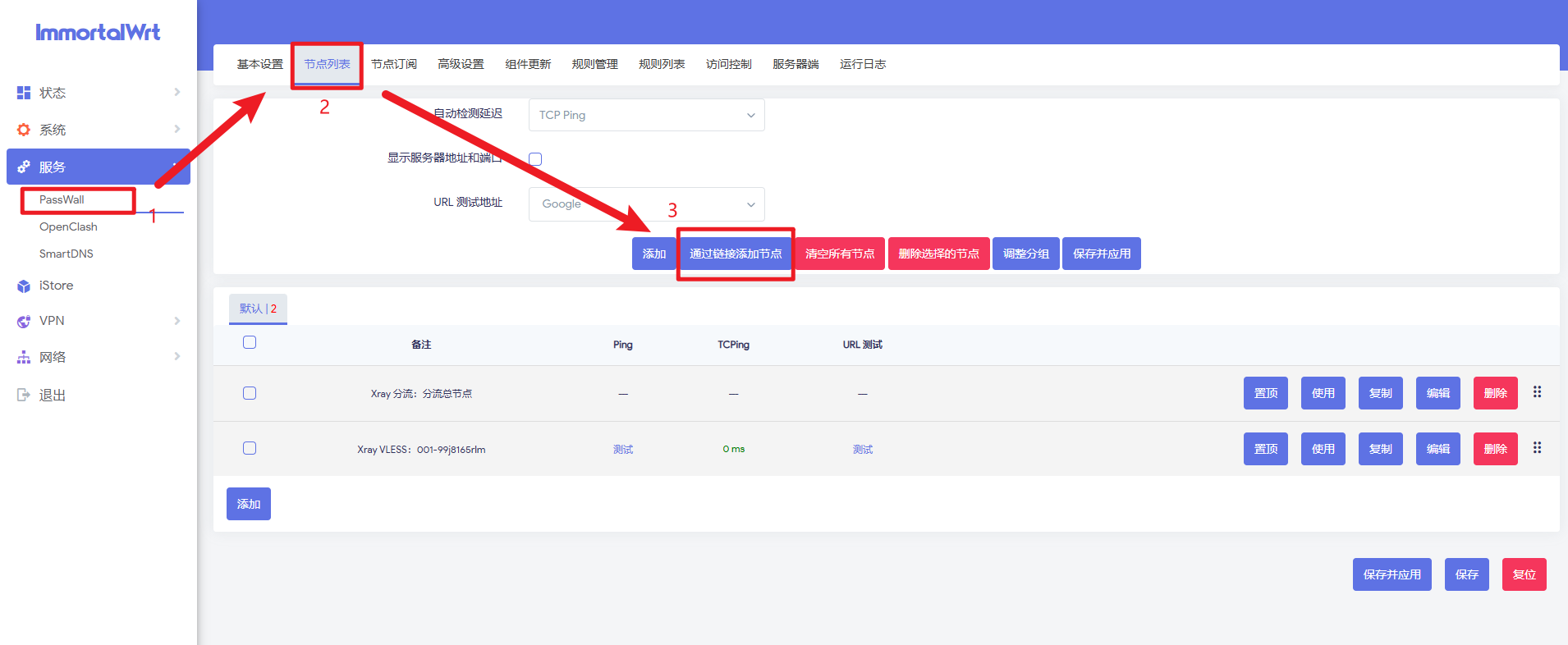Grab the drag handle on Xray VLESS row

pos(1538,448)
